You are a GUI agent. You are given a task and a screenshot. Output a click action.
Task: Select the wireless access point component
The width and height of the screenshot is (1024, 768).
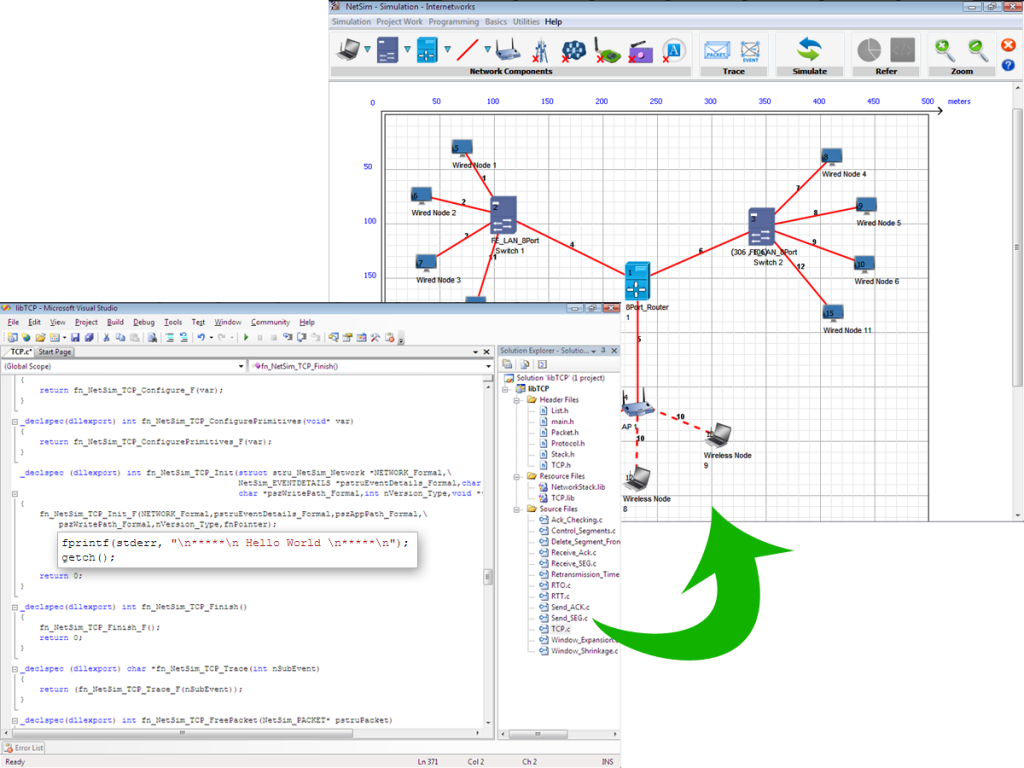[507, 50]
